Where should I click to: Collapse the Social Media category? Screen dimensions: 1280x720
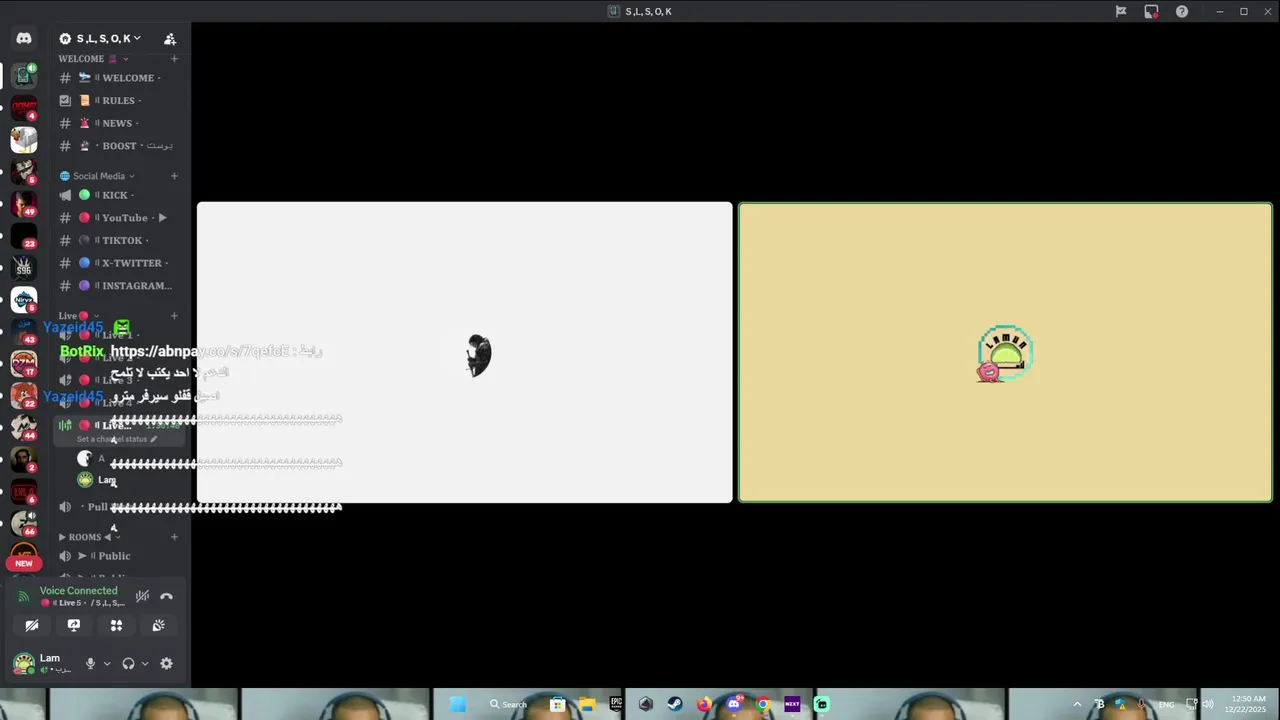coord(97,176)
